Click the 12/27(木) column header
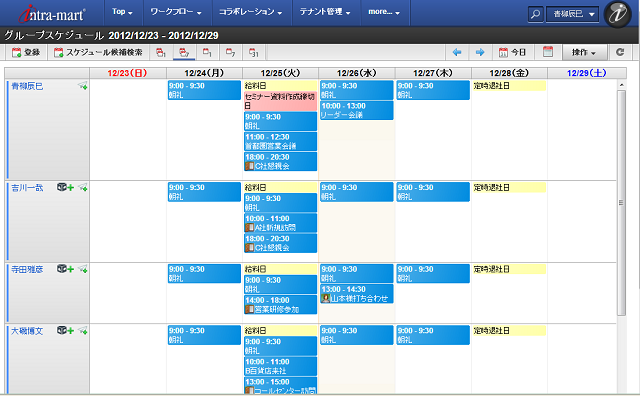 433,73
